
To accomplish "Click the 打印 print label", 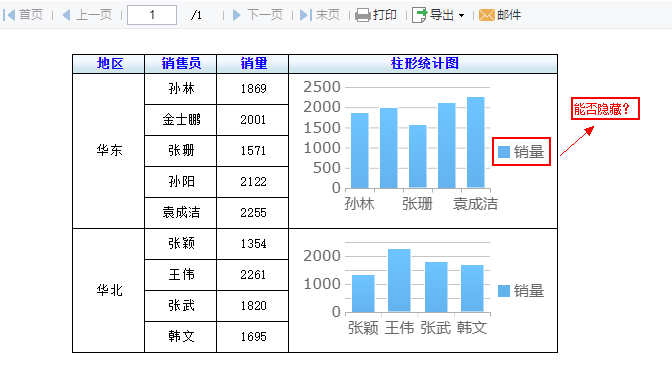I will click(x=384, y=15).
